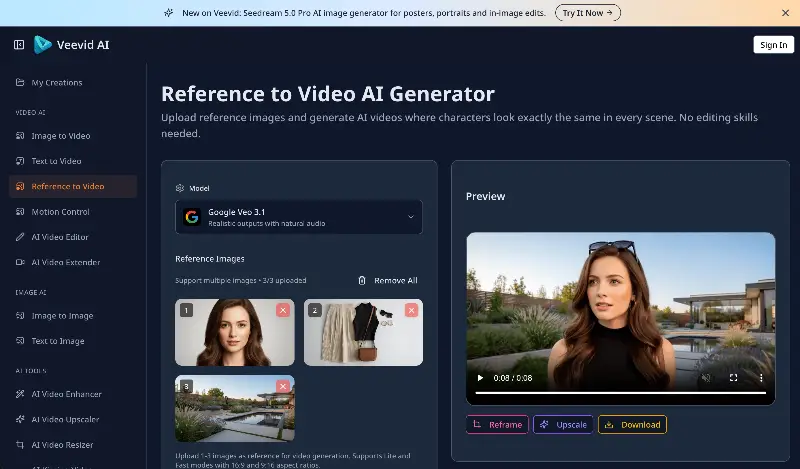
Task: Click the video progress bar
Action: coord(620,393)
